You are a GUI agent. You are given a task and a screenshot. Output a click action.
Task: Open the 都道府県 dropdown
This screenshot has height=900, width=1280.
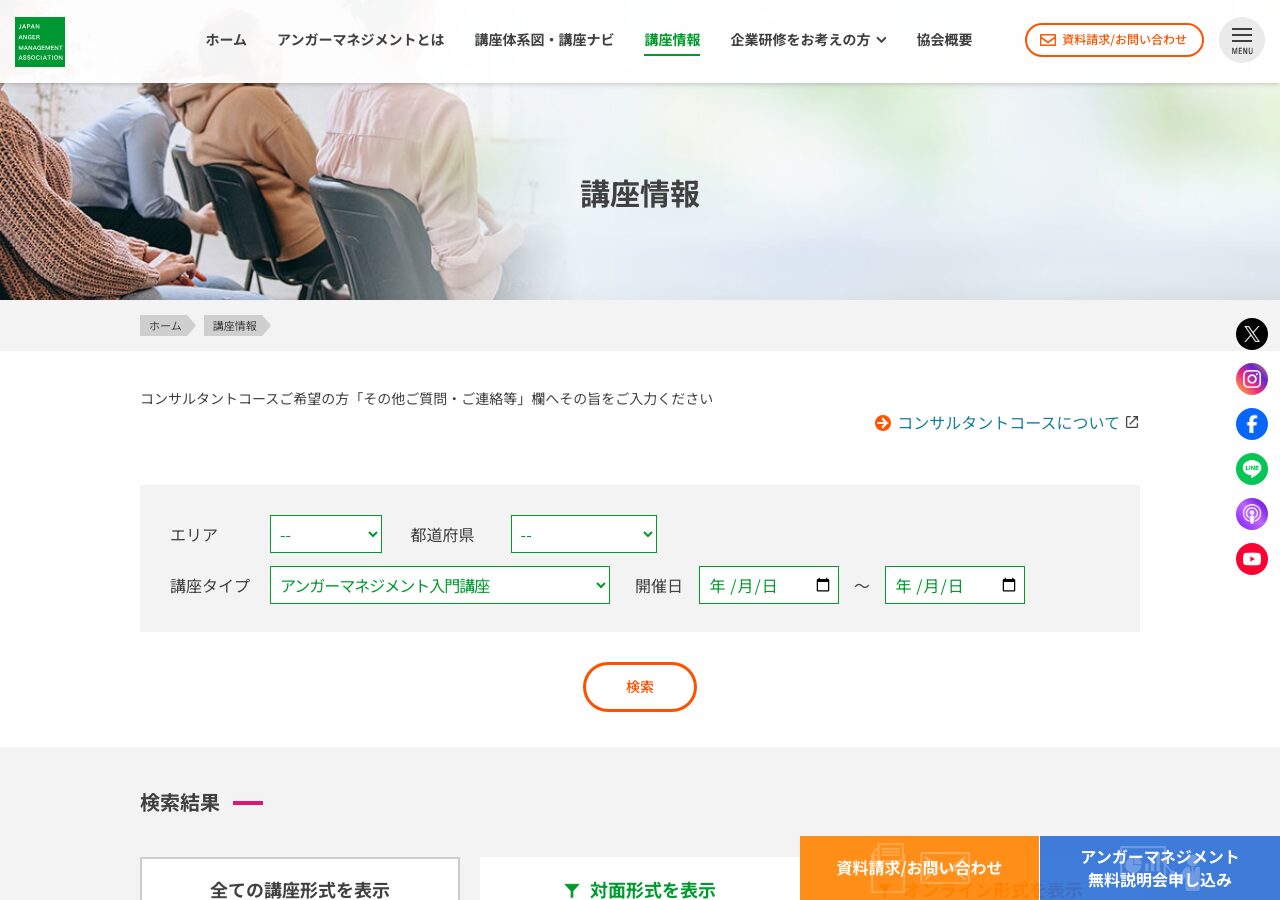(584, 534)
